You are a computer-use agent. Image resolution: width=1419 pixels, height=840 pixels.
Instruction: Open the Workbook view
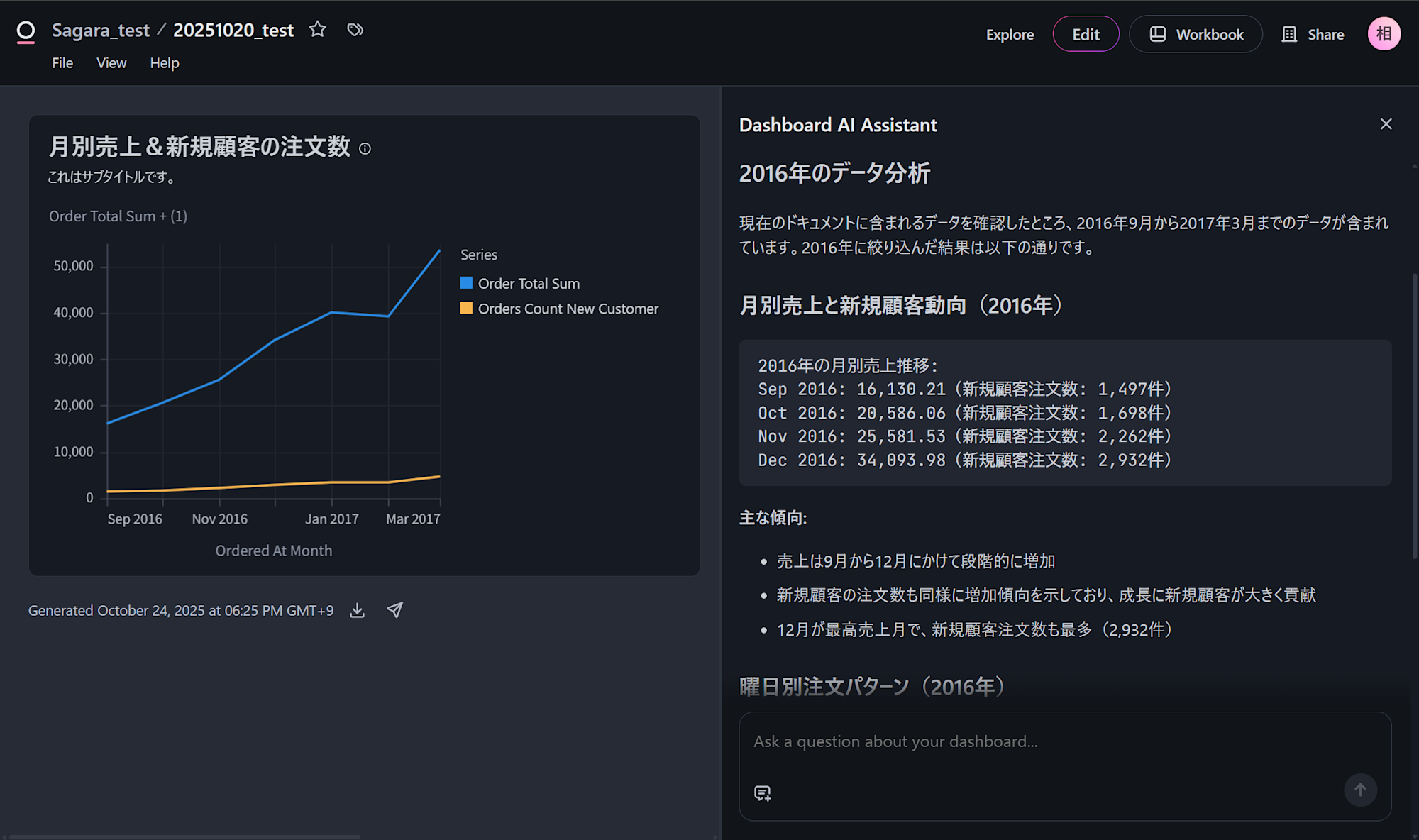(1196, 34)
